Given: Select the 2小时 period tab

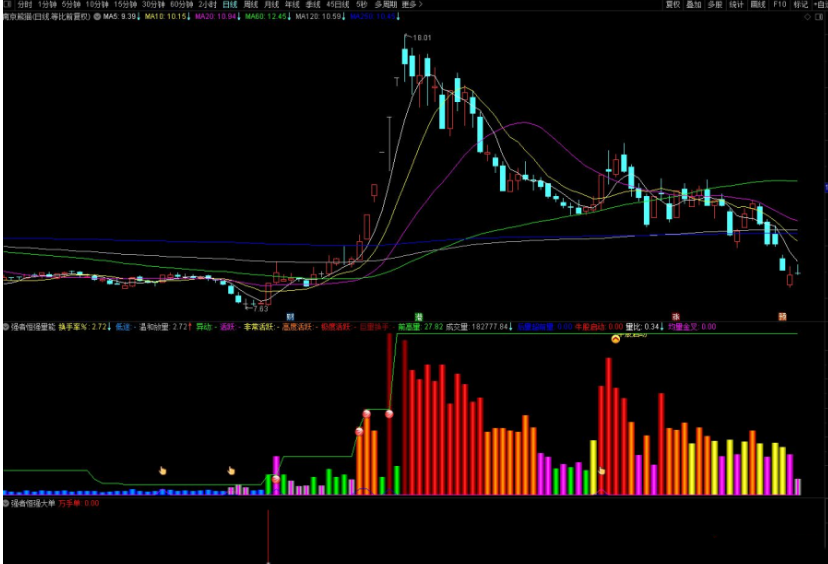Looking at the screenshot, I should click(207, 4).
